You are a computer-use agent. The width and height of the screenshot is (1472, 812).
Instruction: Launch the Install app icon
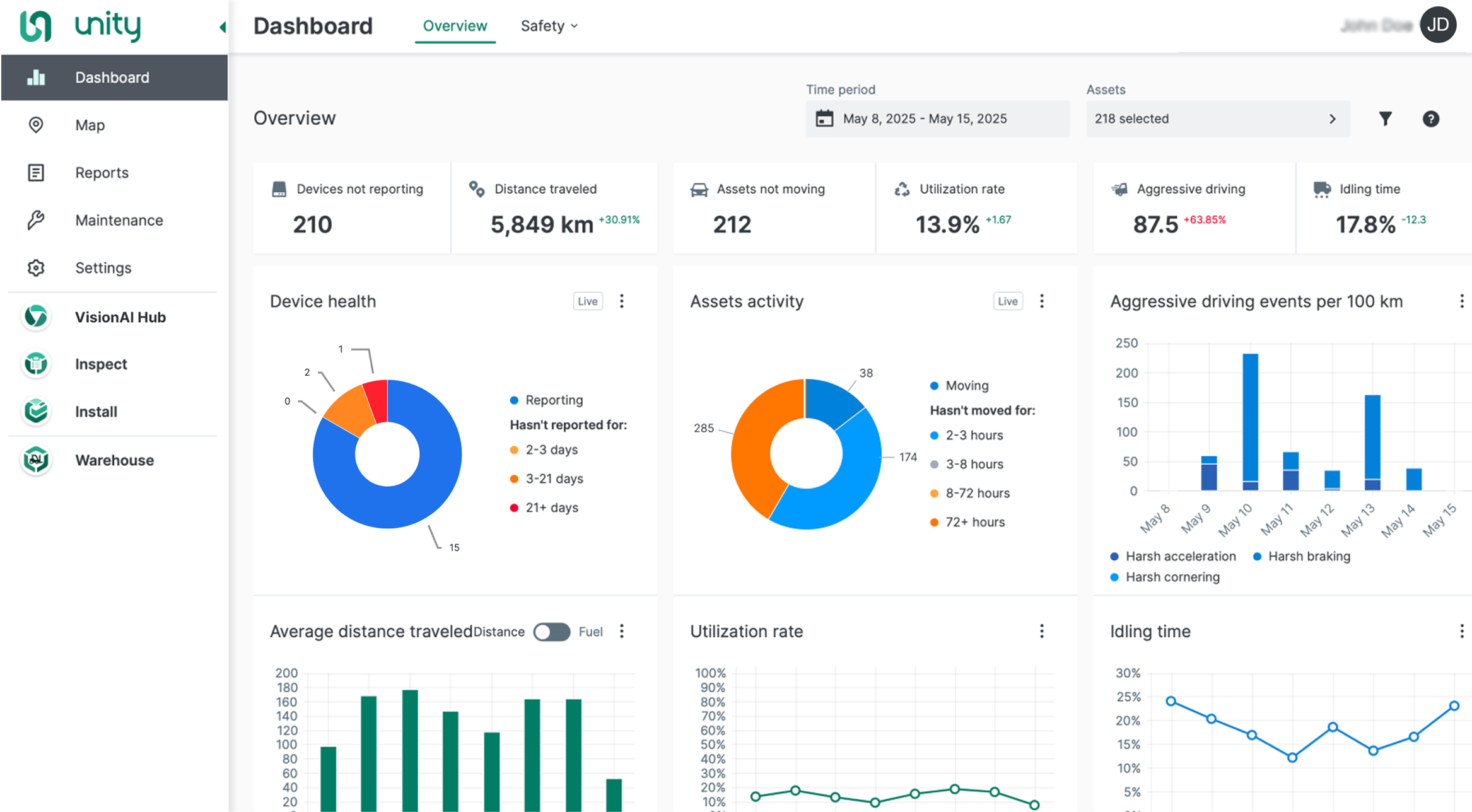tap(36, 411)
